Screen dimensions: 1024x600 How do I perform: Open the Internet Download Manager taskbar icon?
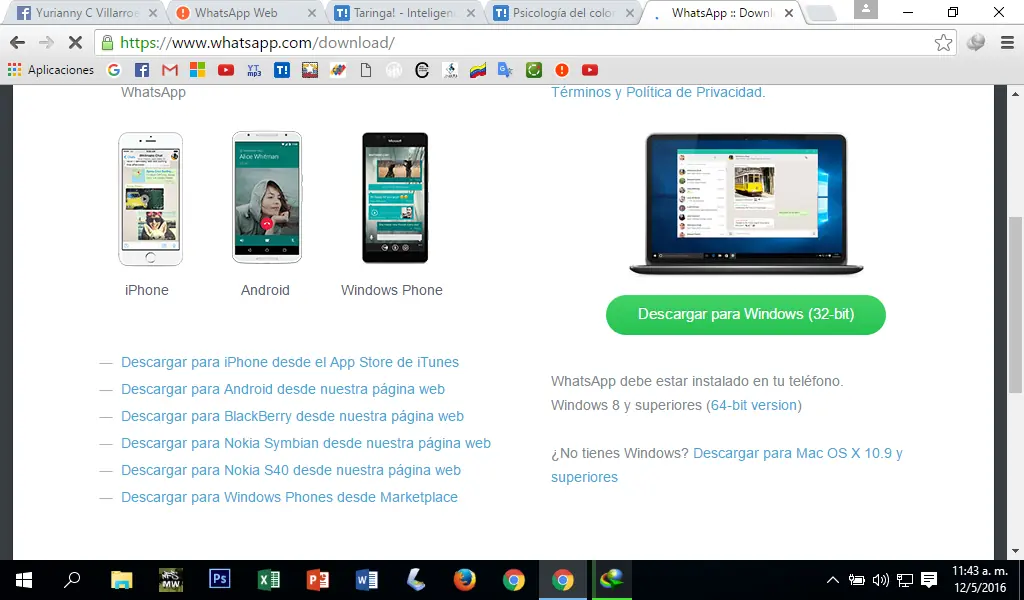(x=612, y=579)
